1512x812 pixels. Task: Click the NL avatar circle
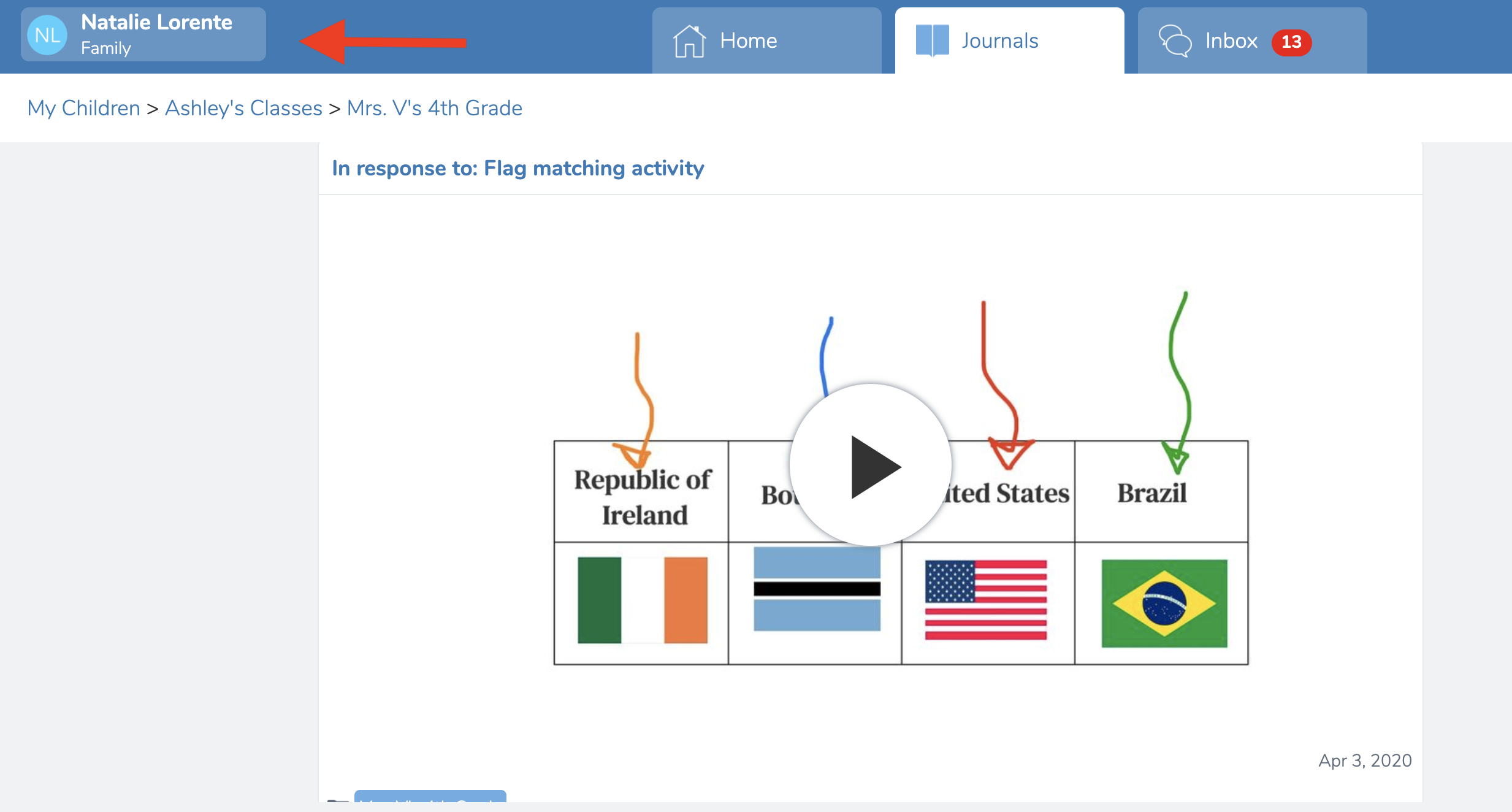pos(47,36)
